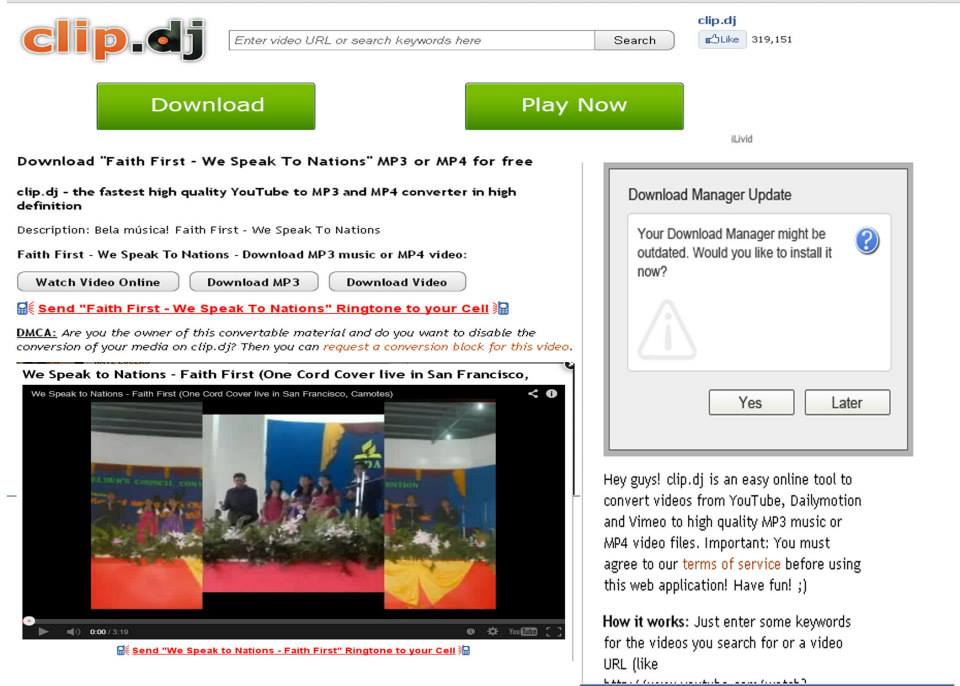
Task: Open Send "We Speak to Nations - Faith First" Ringtone link
Action: coord(293,650)
